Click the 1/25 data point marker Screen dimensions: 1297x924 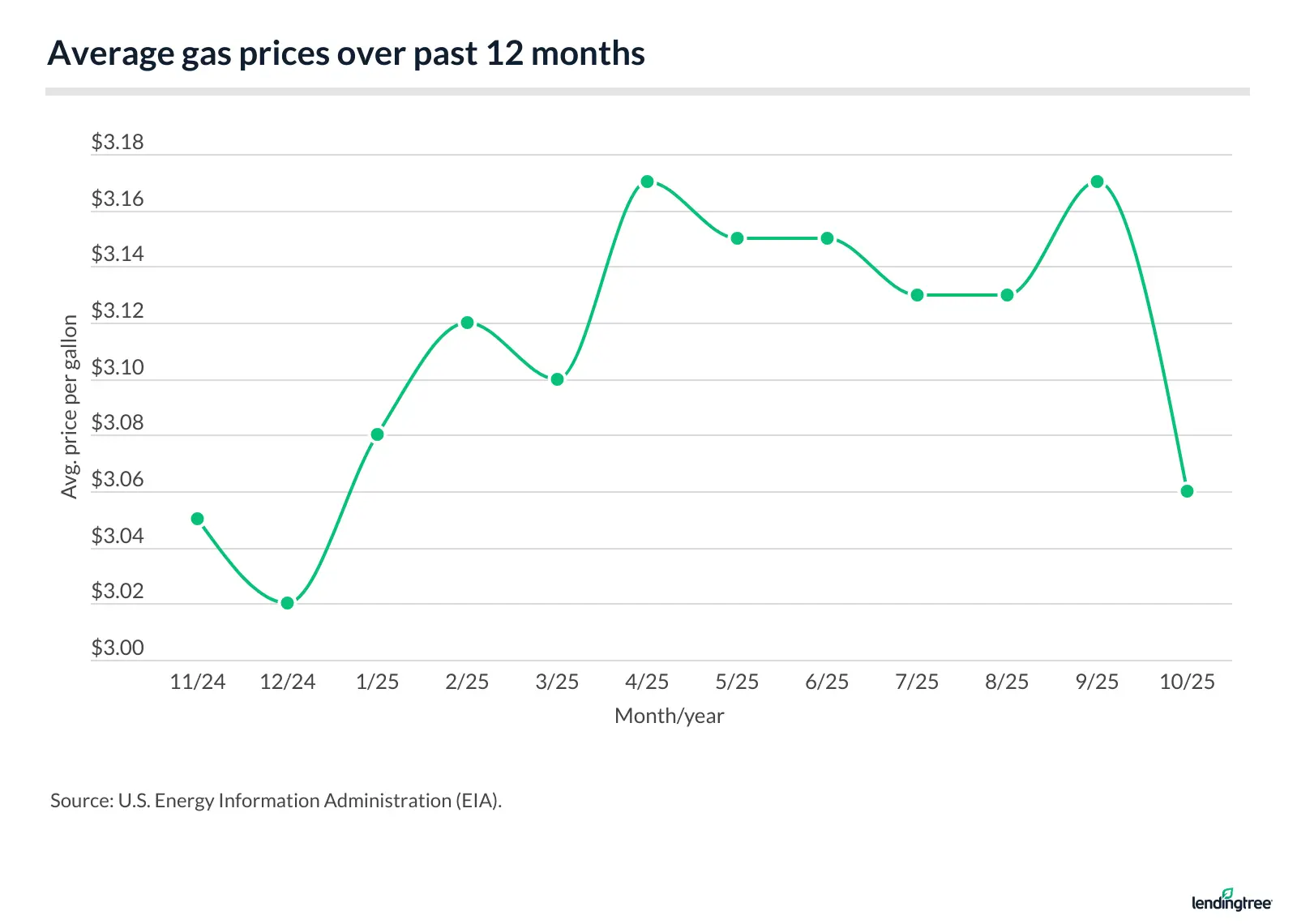[x=377, y=434]
